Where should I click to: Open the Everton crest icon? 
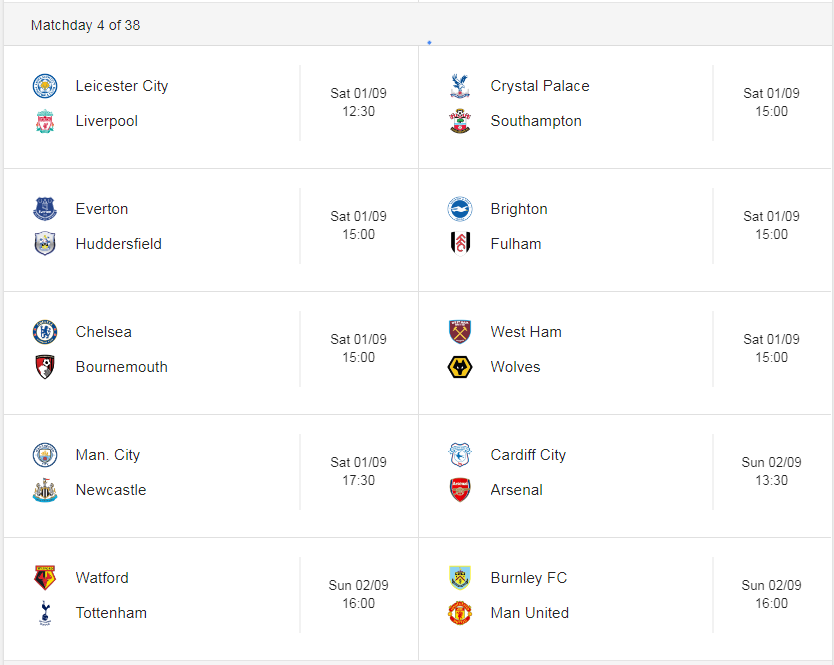coord(45,209)
